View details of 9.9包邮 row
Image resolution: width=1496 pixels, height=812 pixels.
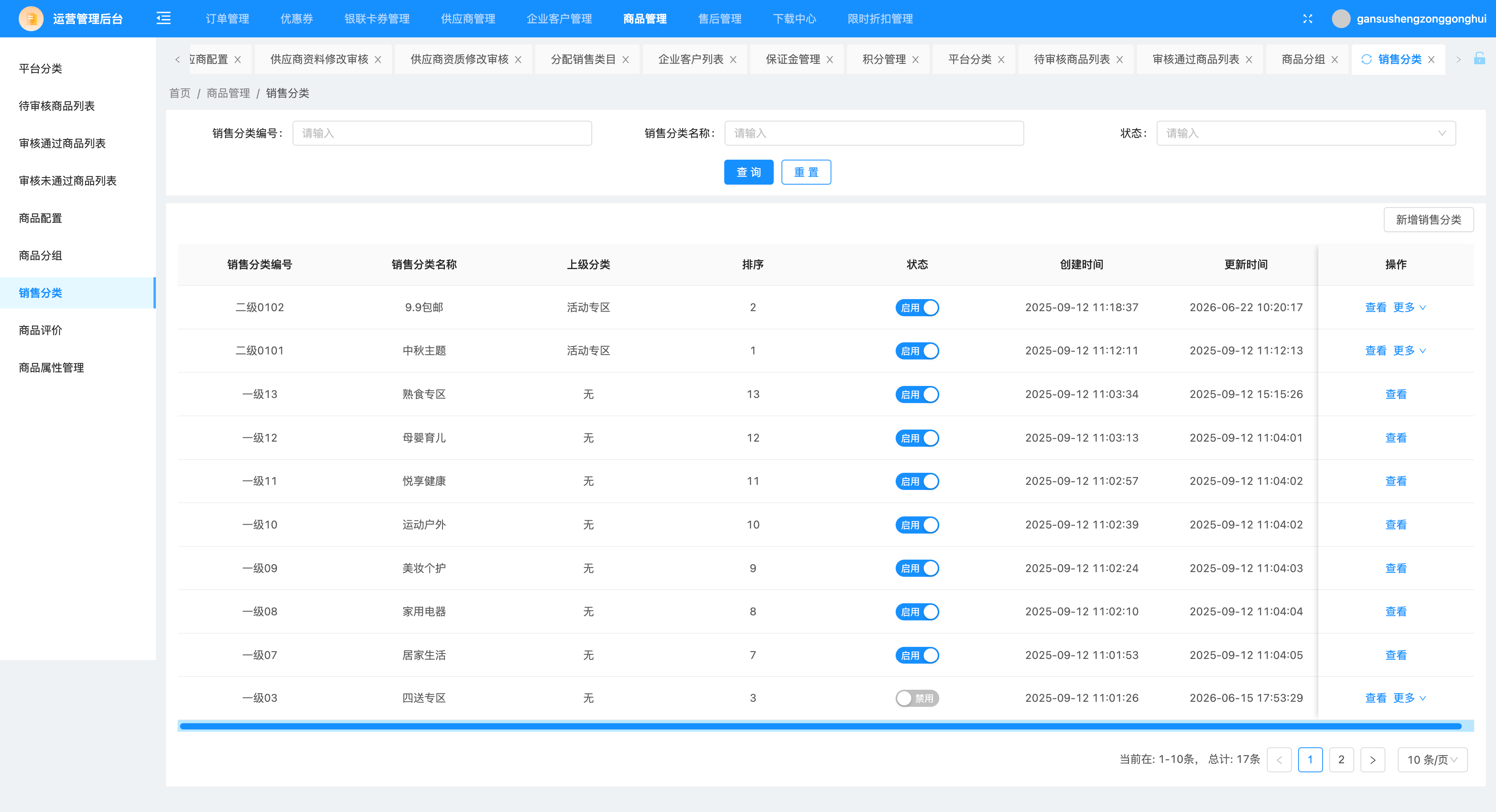[1375, 308]
